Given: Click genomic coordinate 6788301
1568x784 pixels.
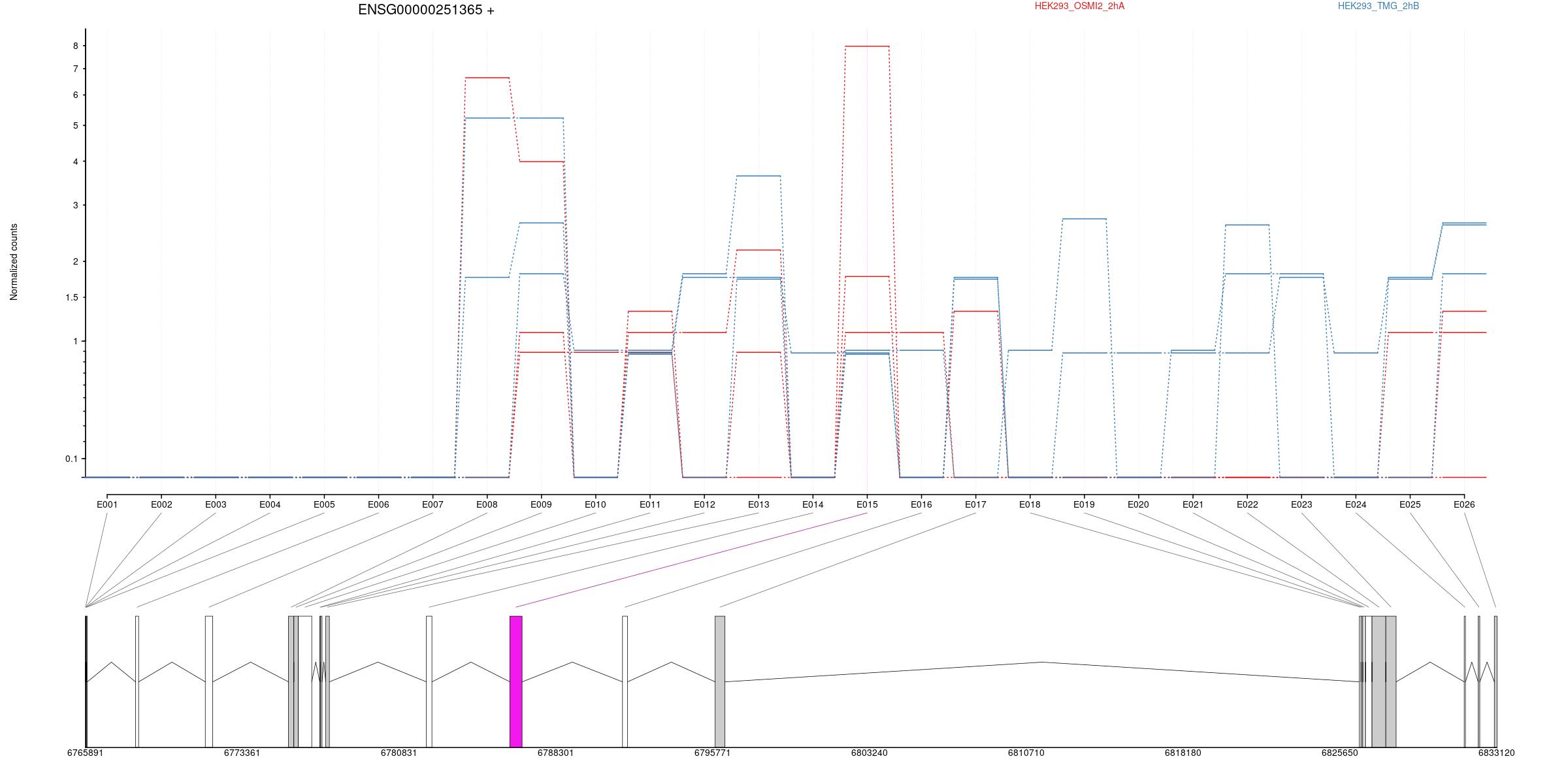Looking at the screenshot, I should point(555,753).
